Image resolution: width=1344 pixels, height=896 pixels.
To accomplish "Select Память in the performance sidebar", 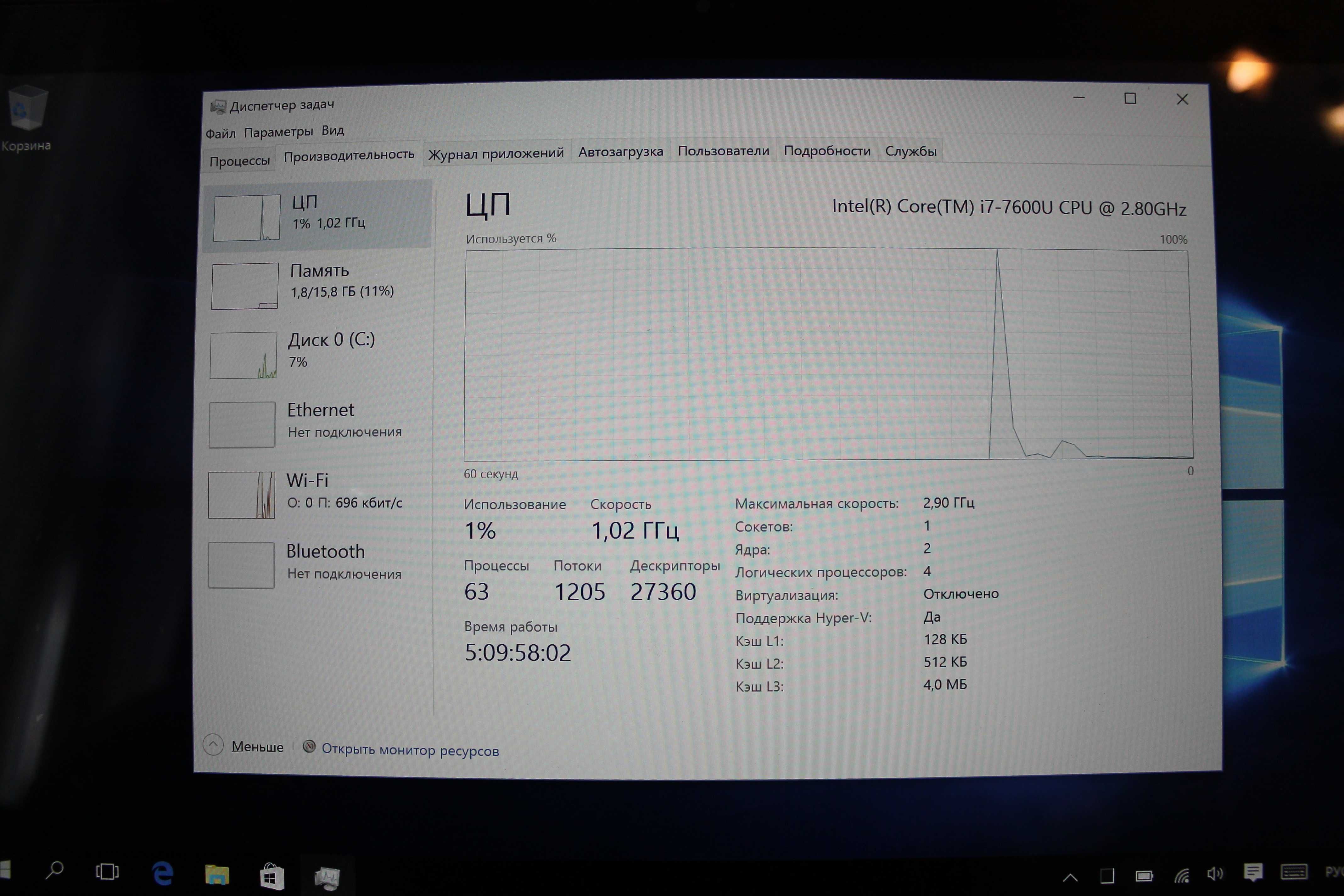I will coord(317,285).
